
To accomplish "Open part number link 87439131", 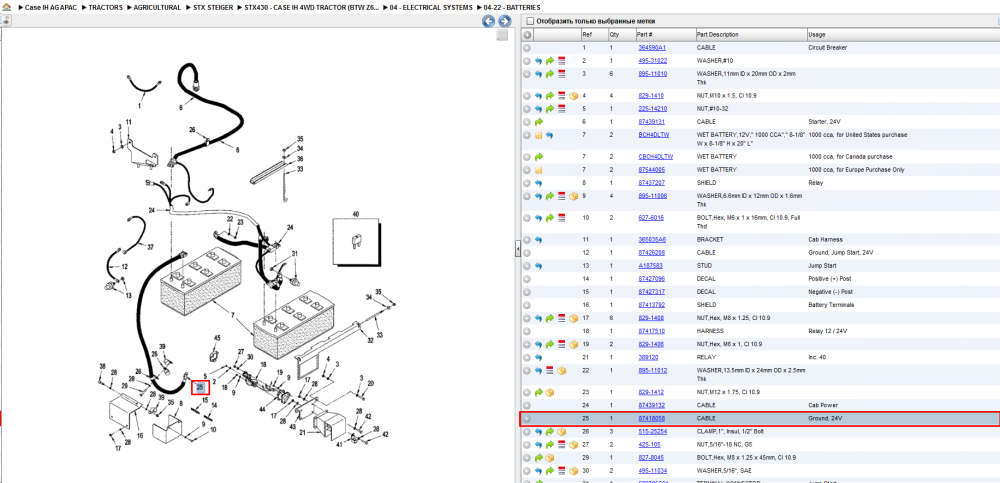I will tap(652, 122).
